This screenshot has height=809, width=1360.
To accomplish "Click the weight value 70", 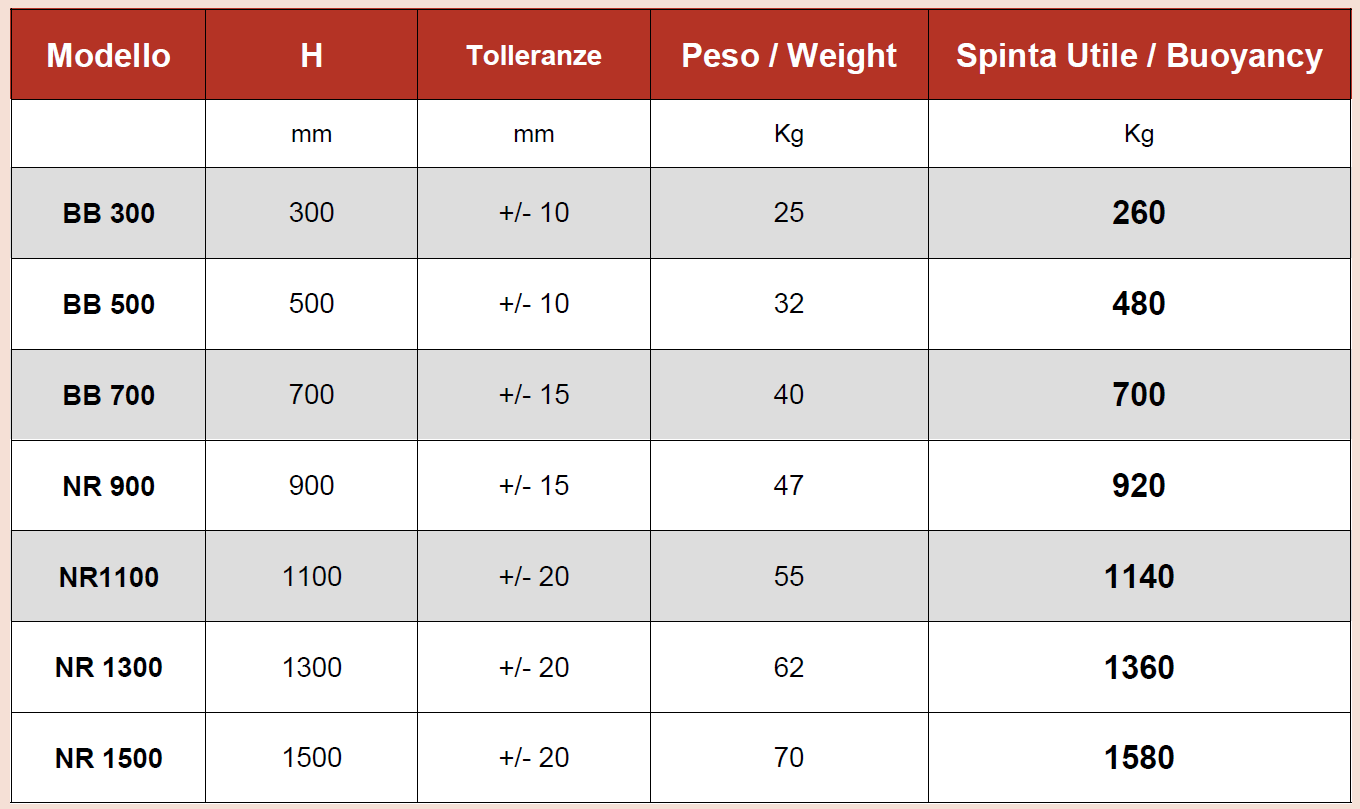I will coord(789,758).
